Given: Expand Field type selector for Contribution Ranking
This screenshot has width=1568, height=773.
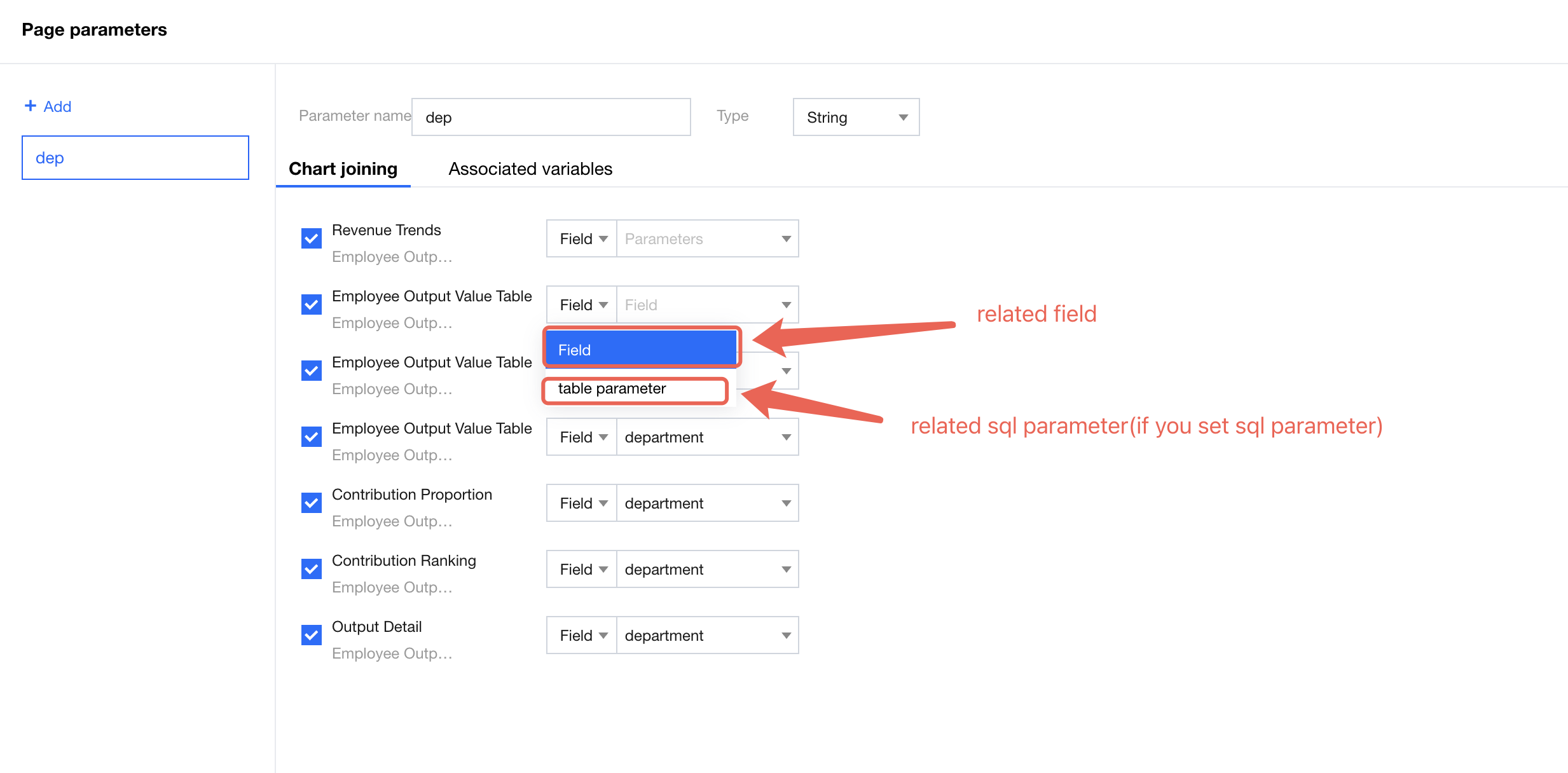Looking at the screenshot, I should tap(582, 570).
